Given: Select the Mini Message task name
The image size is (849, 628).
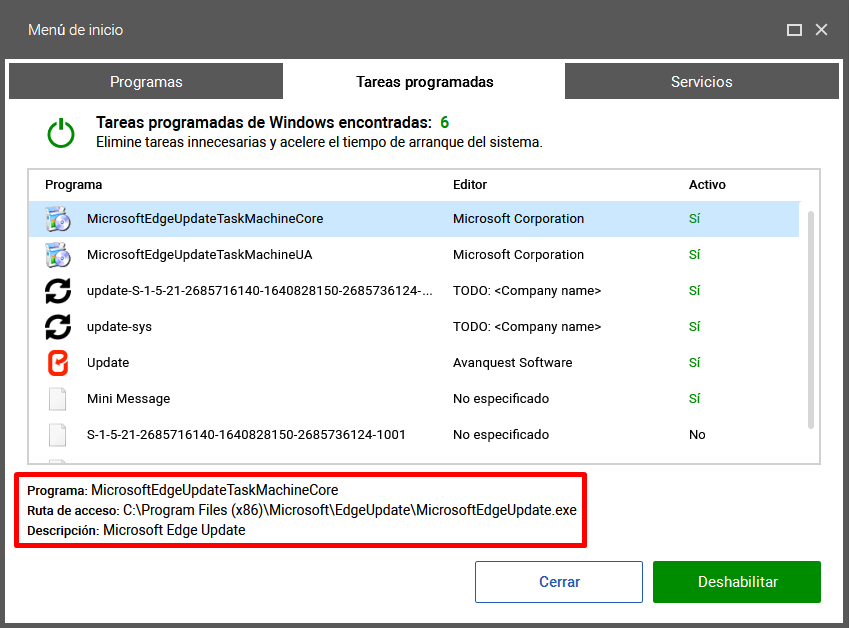Looking at the screenshot, I should [129, 398].
